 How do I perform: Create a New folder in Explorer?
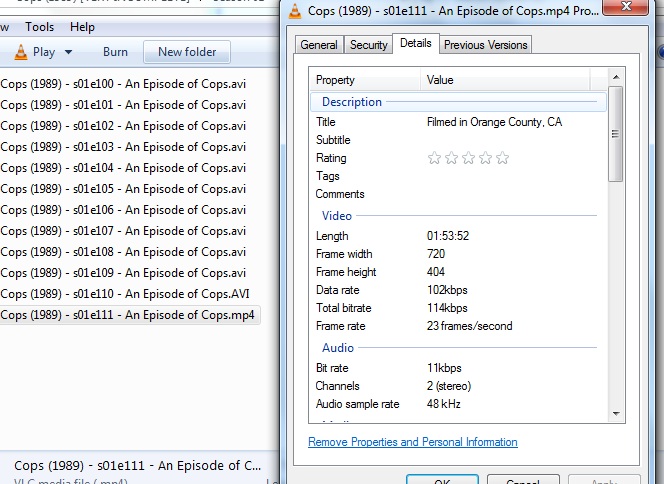pyautogui.click(x=187, y=52)
